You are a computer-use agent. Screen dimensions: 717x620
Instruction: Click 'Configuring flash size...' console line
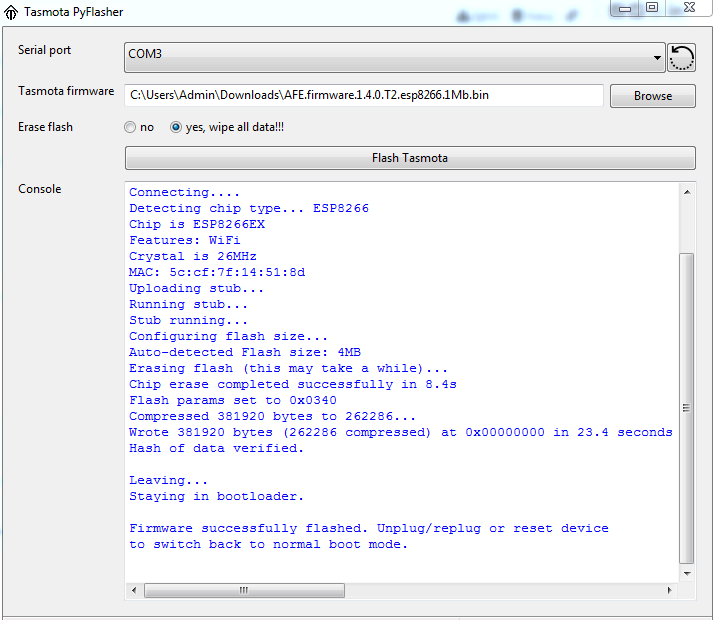(x=229, y=337)
